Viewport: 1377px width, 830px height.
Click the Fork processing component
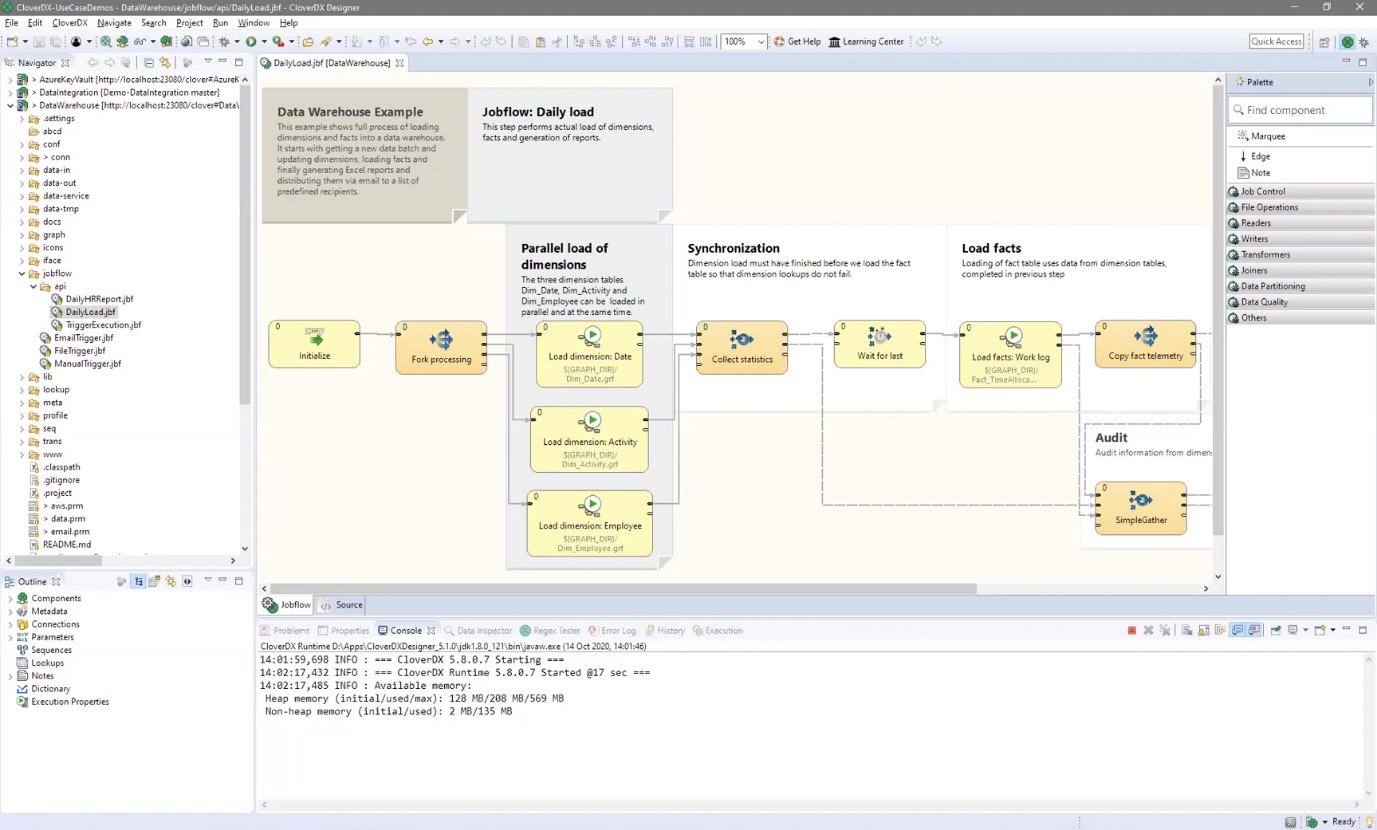[441, 347]
